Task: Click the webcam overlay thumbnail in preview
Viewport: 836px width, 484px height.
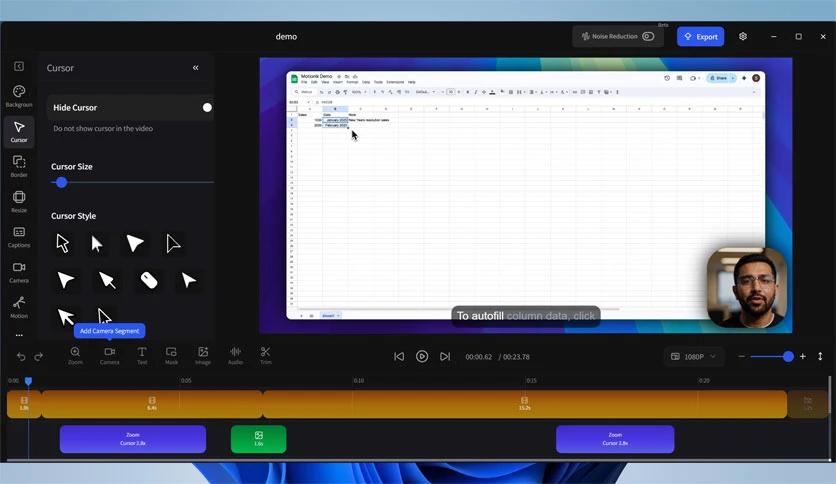Action: tap(746, 288)
